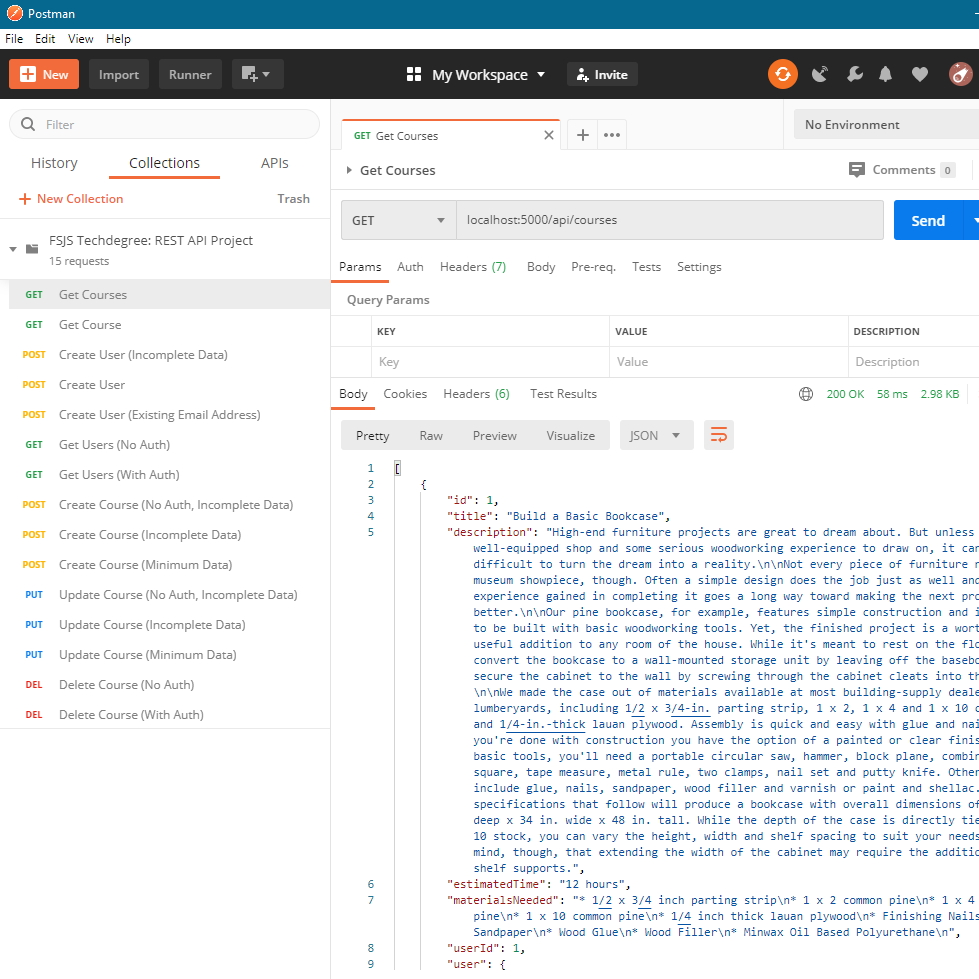
Task: Switch response view to Raw
Action: point(431,435)
